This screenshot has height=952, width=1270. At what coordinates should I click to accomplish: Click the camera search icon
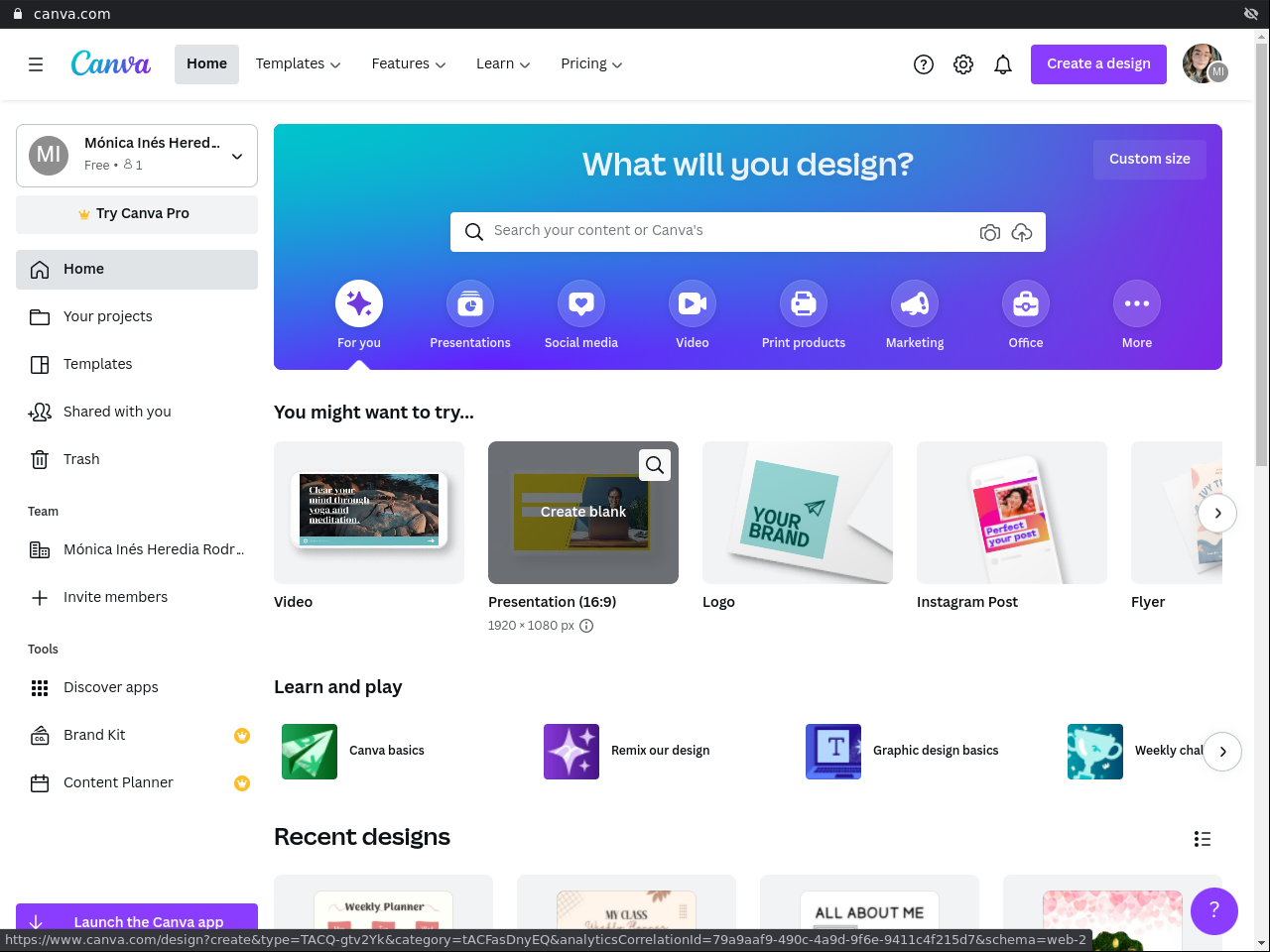pos(990,232)
